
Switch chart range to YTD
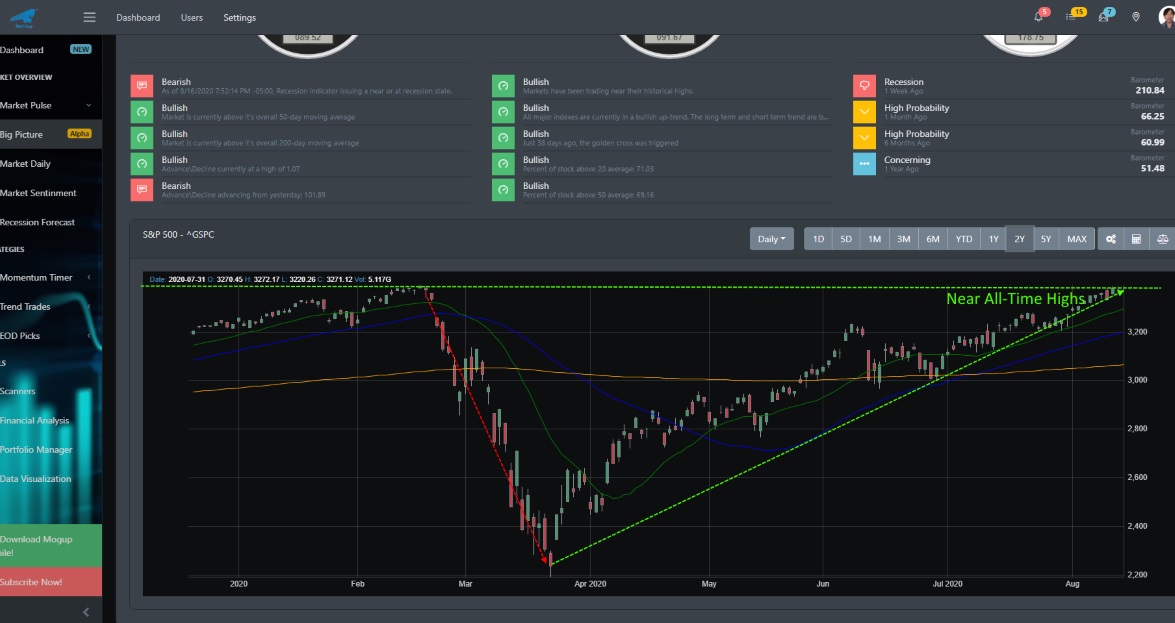click(964, 239)
